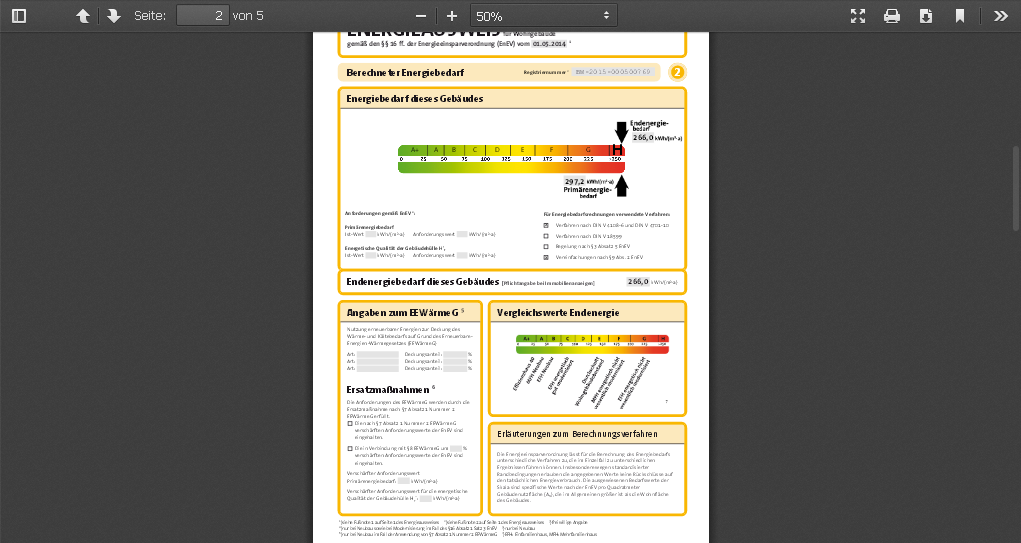Zoom in with the plus button
Image resolution: width=1021 pixels, height=543 pixels.
(452, 16)
